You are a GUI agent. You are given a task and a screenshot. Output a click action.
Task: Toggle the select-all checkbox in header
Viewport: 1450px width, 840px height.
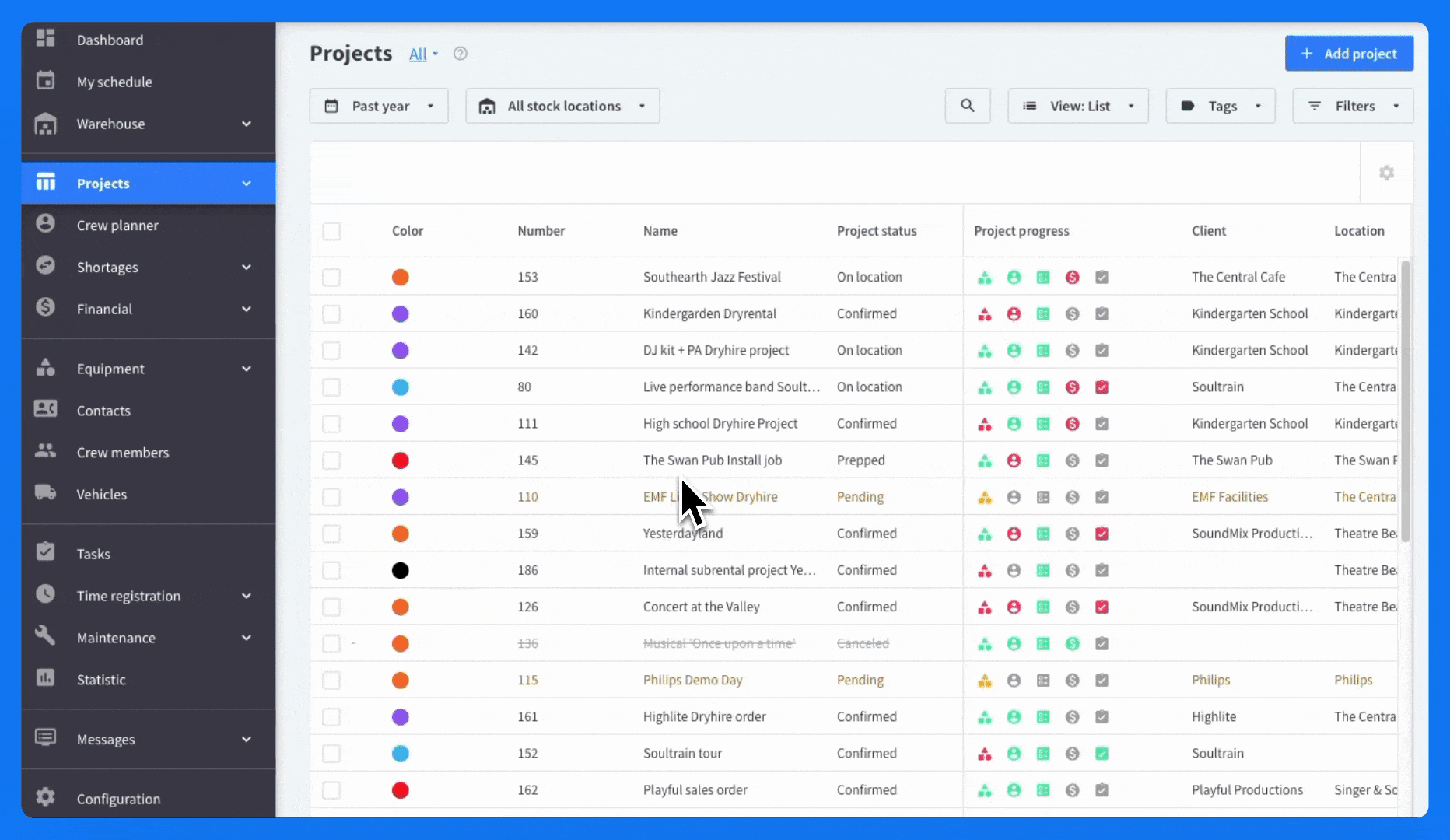coord(331,231)
